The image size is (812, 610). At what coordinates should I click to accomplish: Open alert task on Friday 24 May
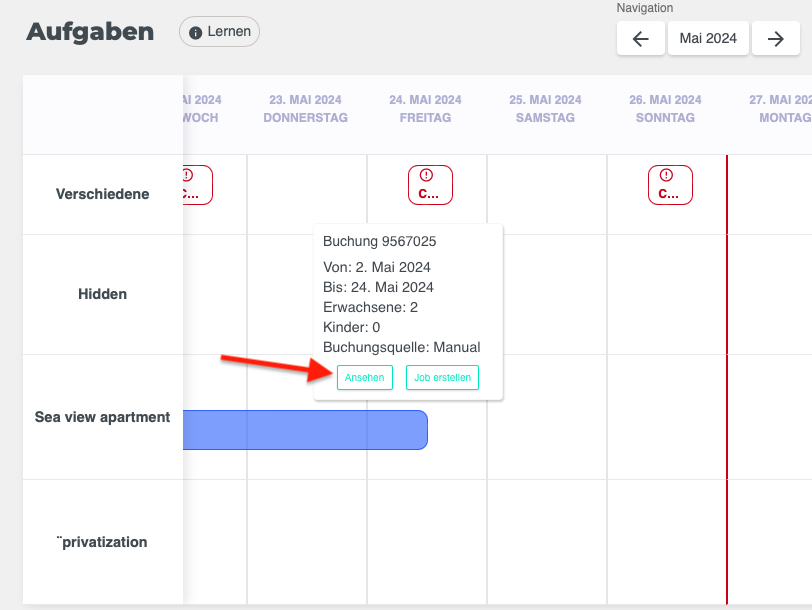click(x=430, y=185)
